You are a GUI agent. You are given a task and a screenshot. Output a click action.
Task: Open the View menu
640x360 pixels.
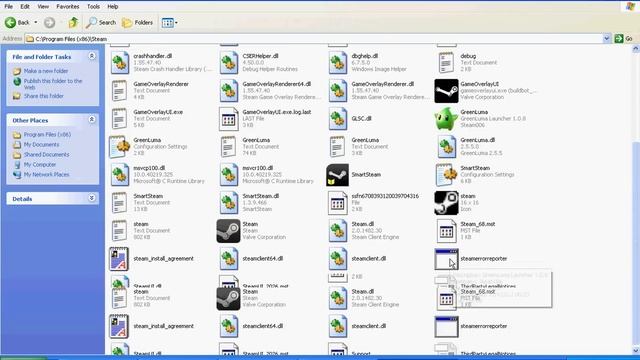click(43, 7)
